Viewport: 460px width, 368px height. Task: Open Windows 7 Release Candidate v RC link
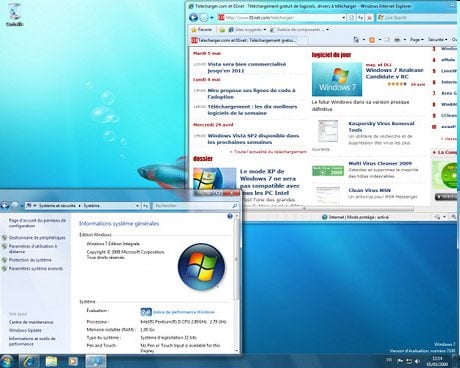click(395, 73)
